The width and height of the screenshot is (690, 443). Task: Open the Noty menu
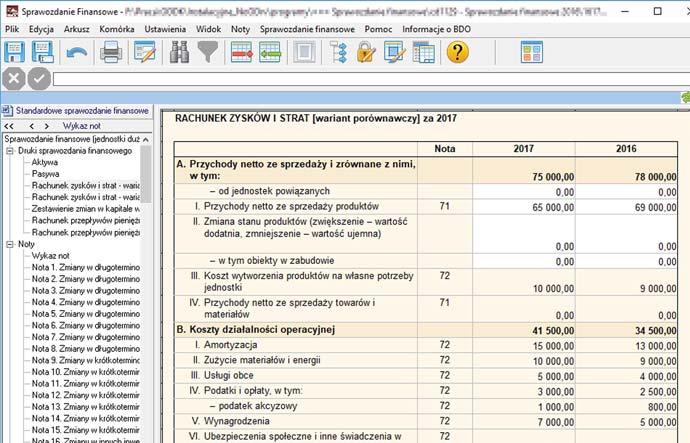[x=240, y=29]
